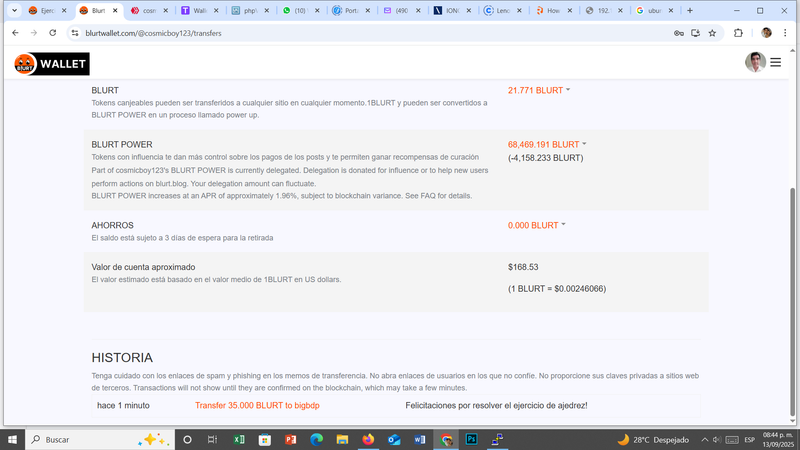
Task: Select the $168.53 account value text
Action: [523, 267]
